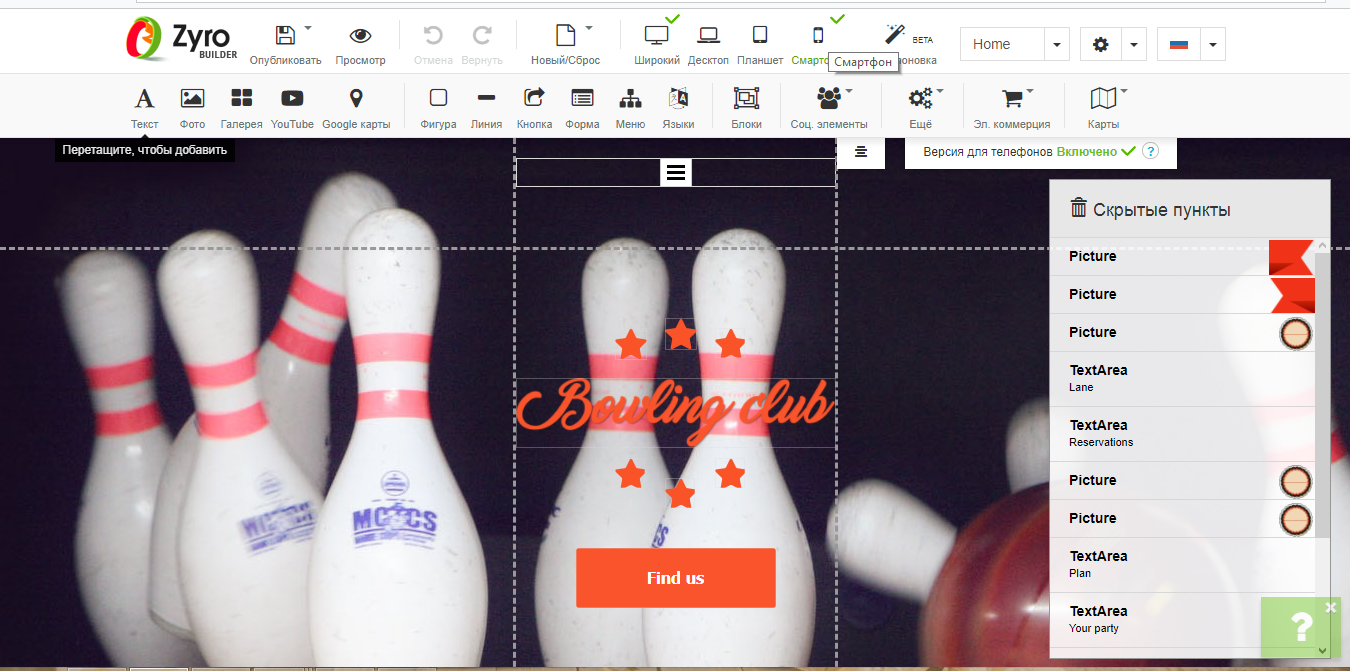Image resolution: width=1350 pixels, height=671 pixels.
Task: Select the Bowling club title text
Action: coord(675,412)
